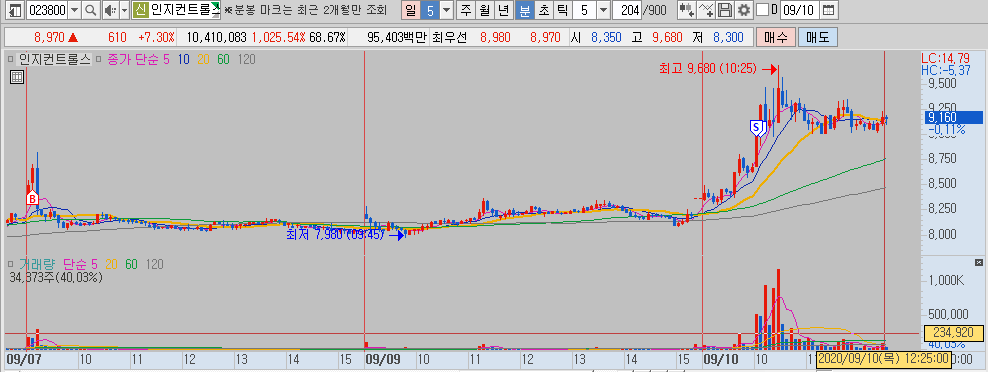Click the 2020/09/10 12:25:00 cursor time label
The image size is (988, 372).
point(883,358)
